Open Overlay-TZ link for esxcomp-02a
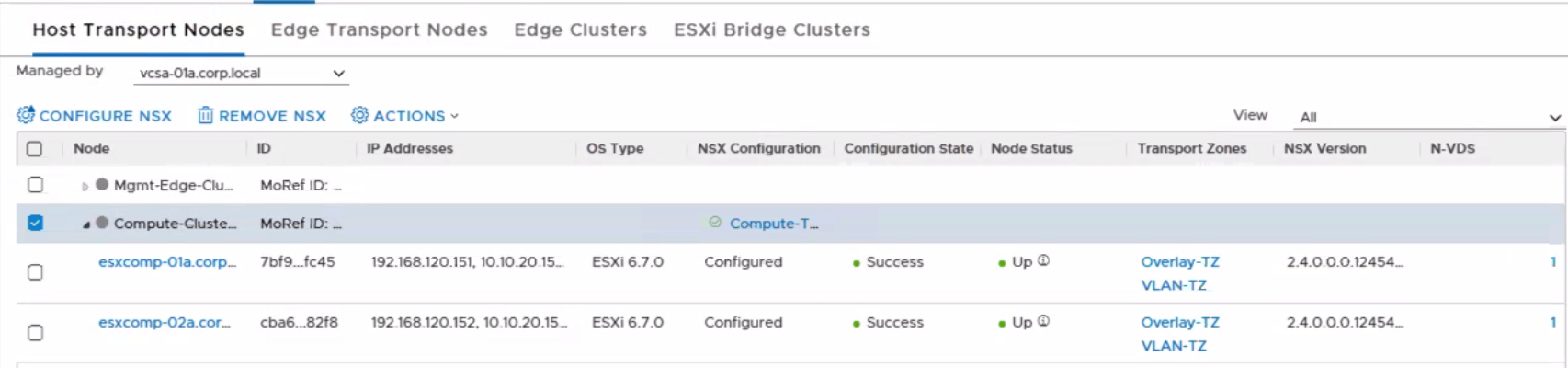The image size is (1568, 368). coord(1179,322)
